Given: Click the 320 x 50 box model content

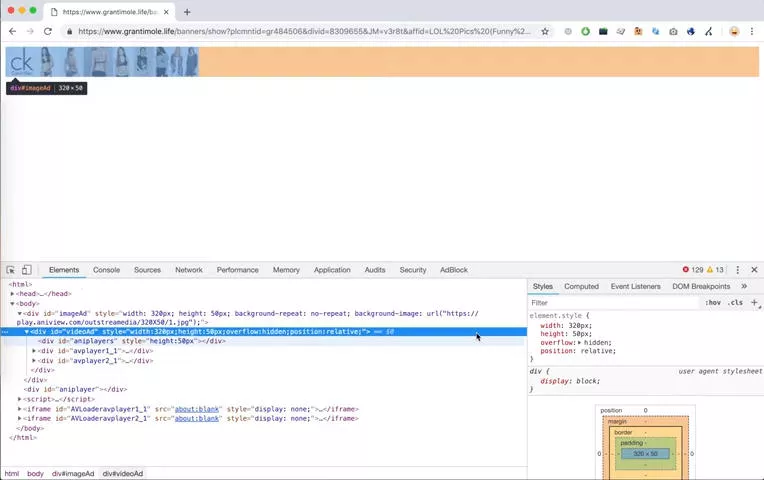Looking at the screenshot, I should pyautogui.click(x=645, y=454).
